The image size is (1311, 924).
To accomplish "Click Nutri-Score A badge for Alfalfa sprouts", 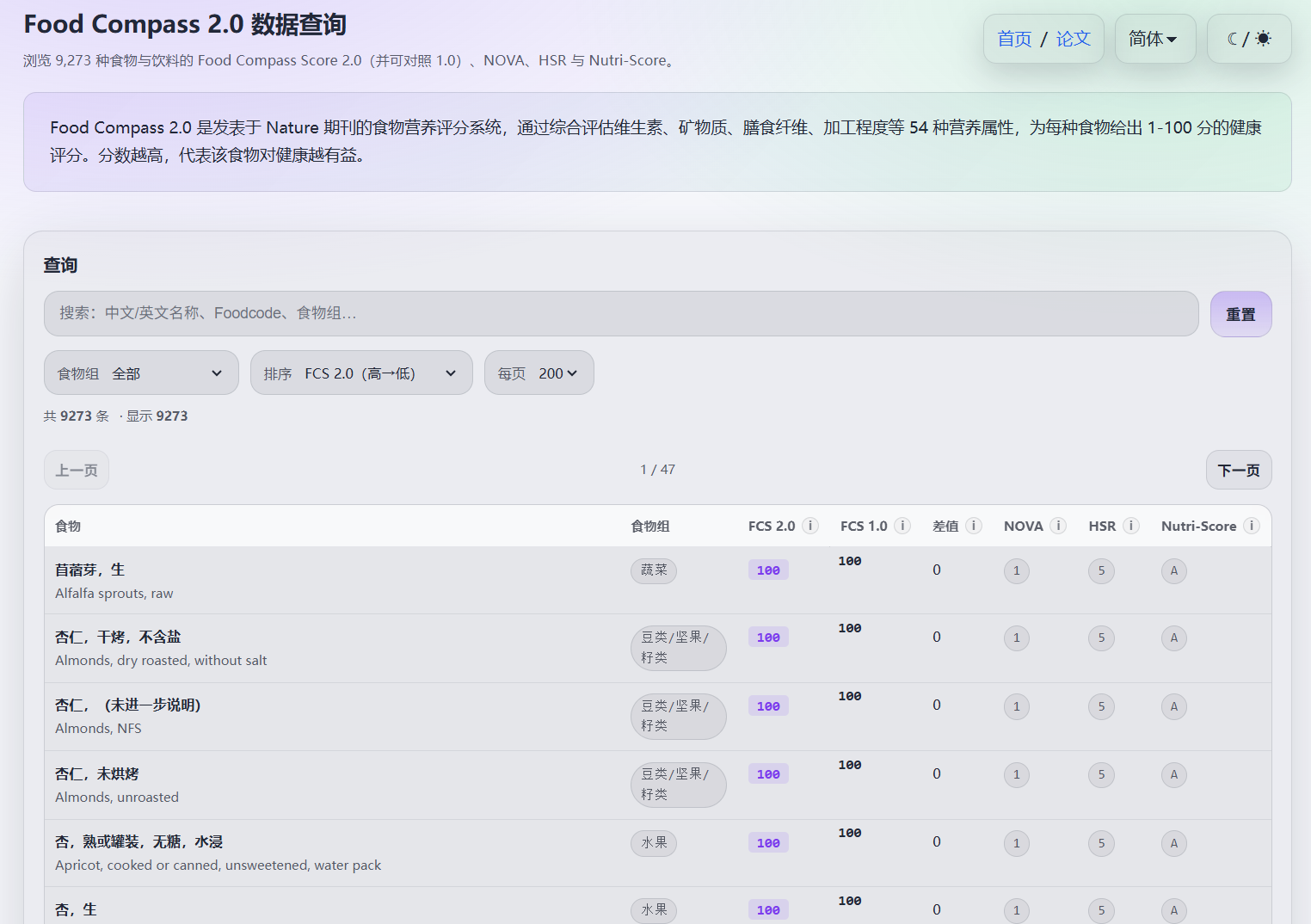I will 1173,571.
